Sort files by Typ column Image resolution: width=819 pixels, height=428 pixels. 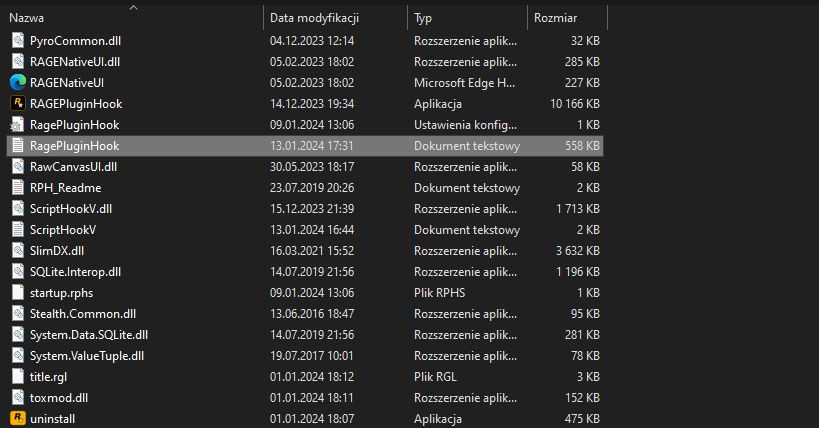click(424, 18)
